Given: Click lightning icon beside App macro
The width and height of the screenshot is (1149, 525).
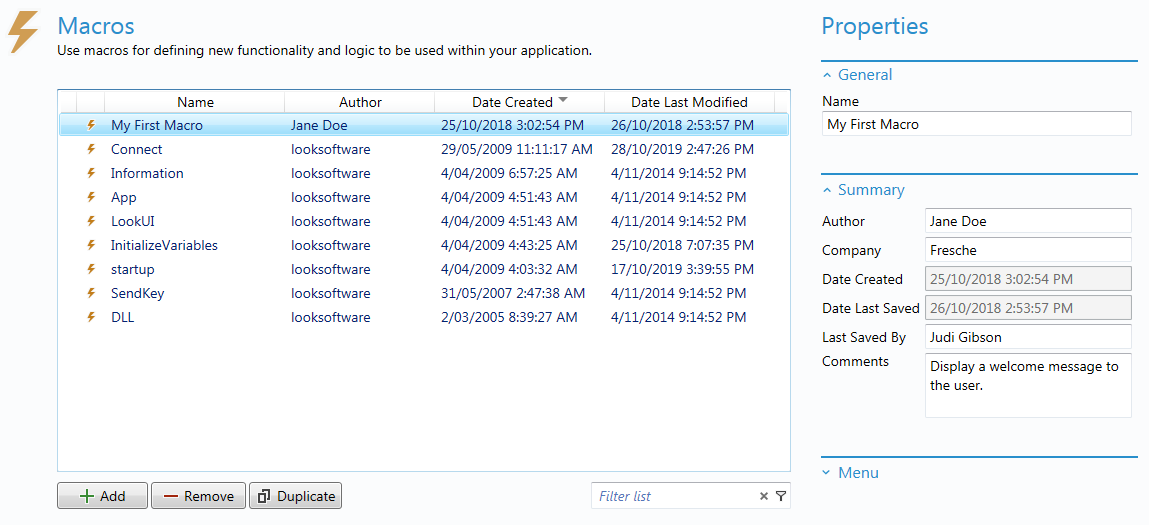Looking at the screenshot, I should (x=92, y=197).
